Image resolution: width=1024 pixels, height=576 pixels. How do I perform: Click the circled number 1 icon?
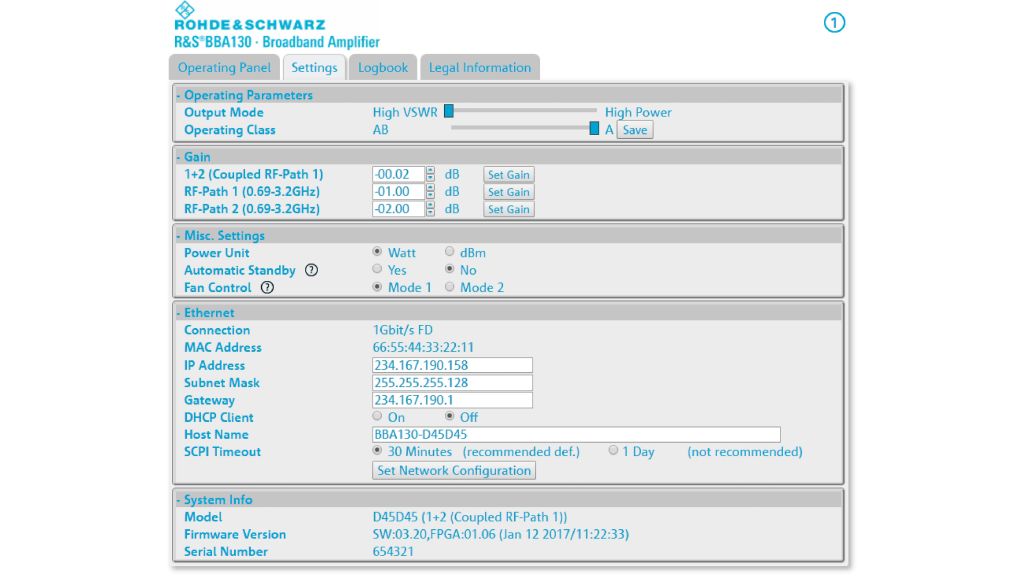834,22
